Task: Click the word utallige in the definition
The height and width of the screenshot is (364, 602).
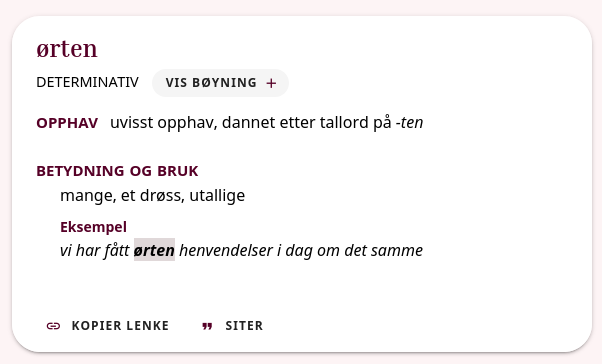Action: coord(217,196)
